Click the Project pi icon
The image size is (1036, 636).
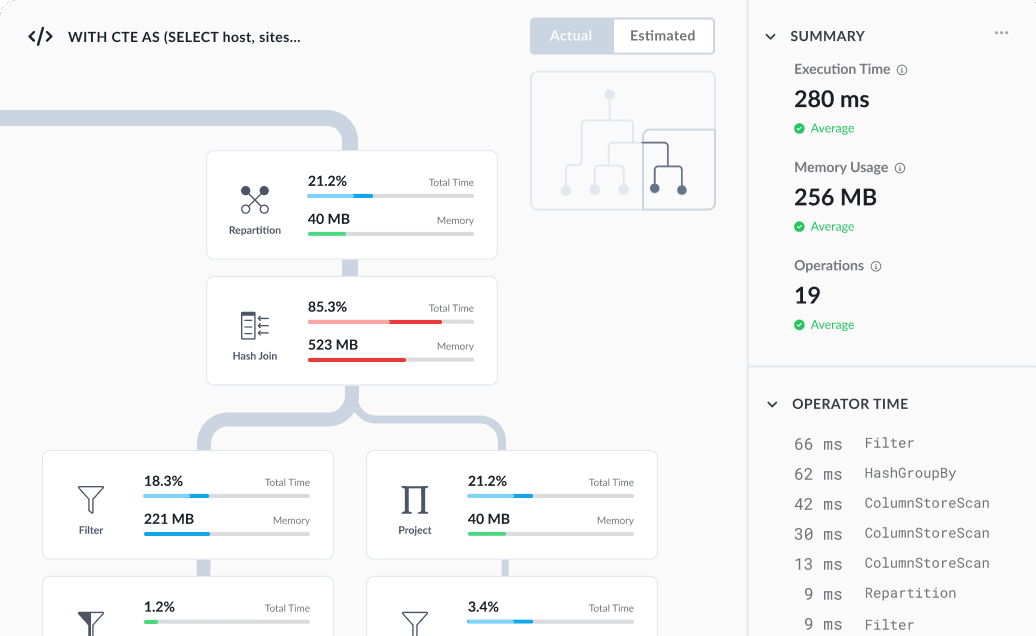(414, 500)
